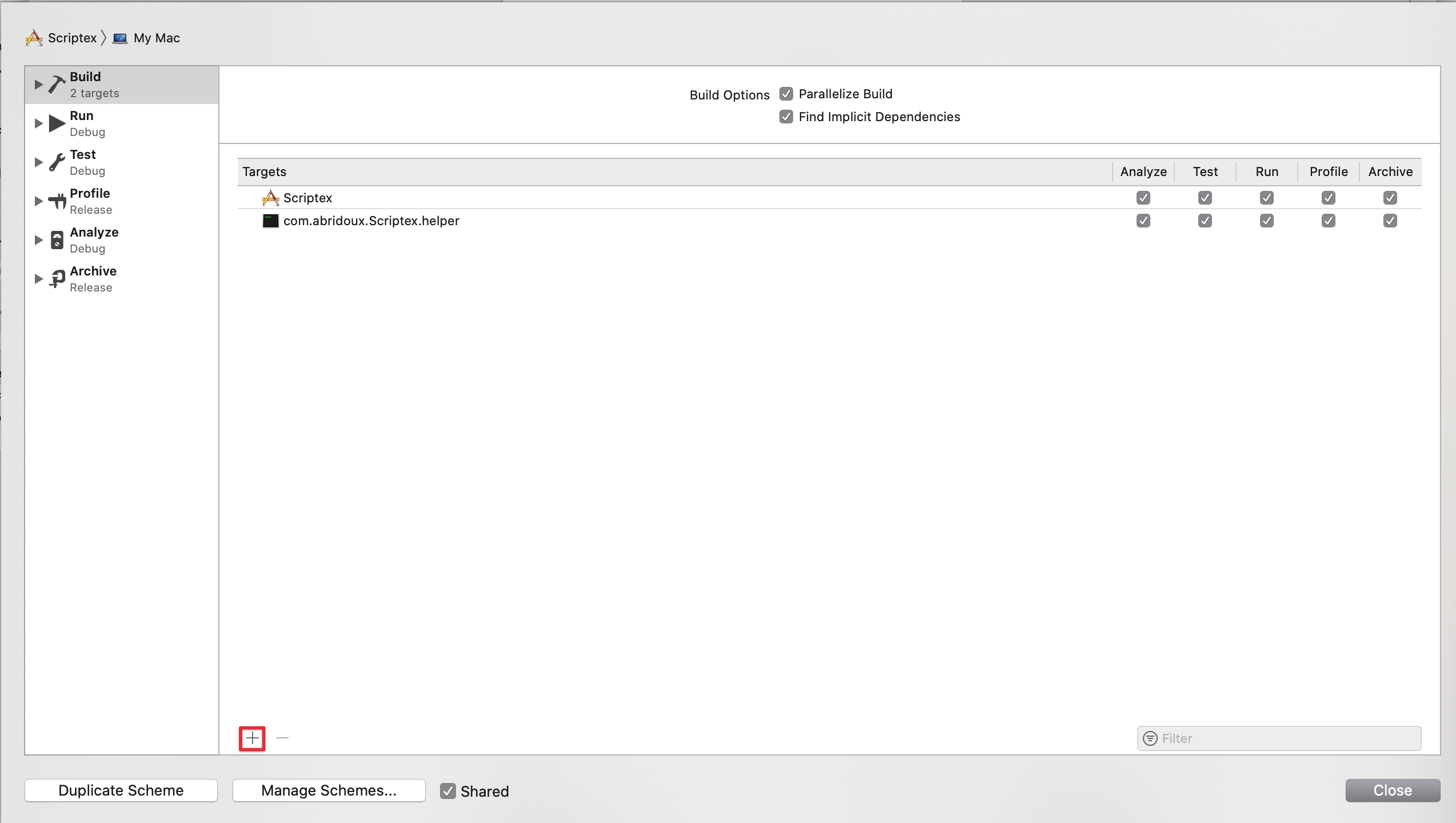Expand the Build action disclosure triangle

(38, 85)
